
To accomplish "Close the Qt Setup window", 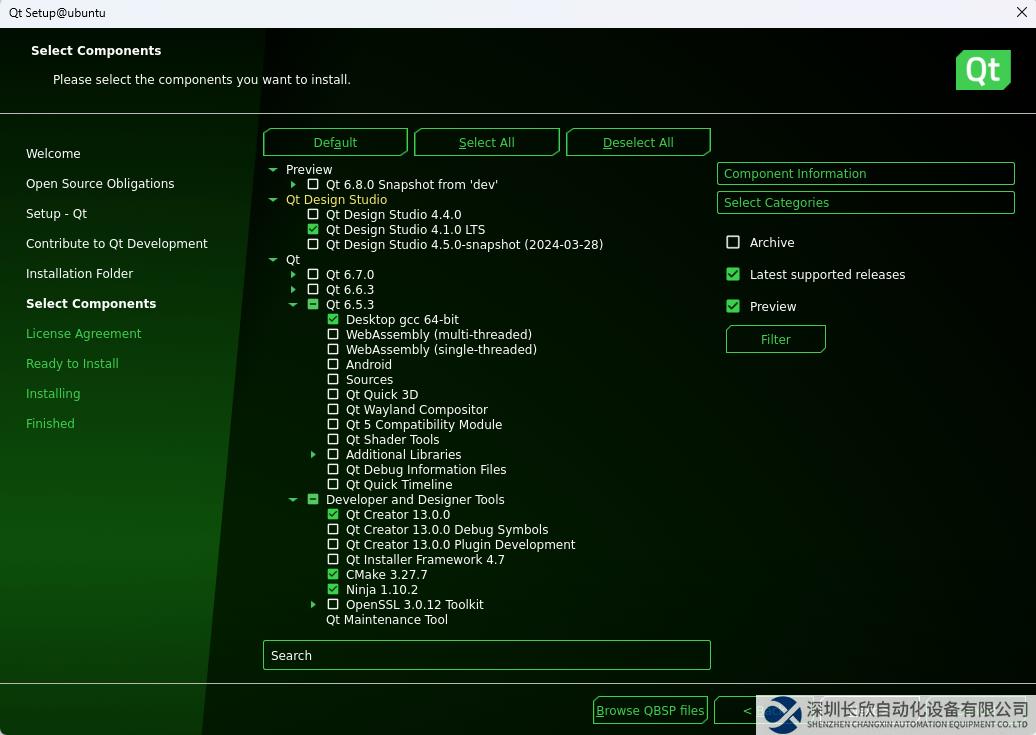I will (1021, 13).
